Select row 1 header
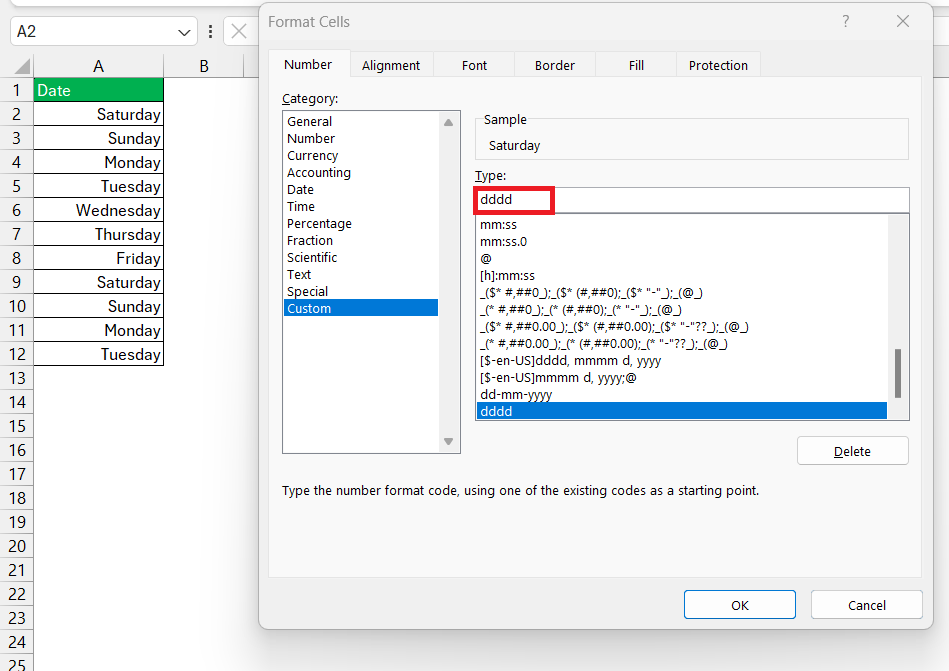Viewport: 949px width, 671px height. tap(16, 90)
